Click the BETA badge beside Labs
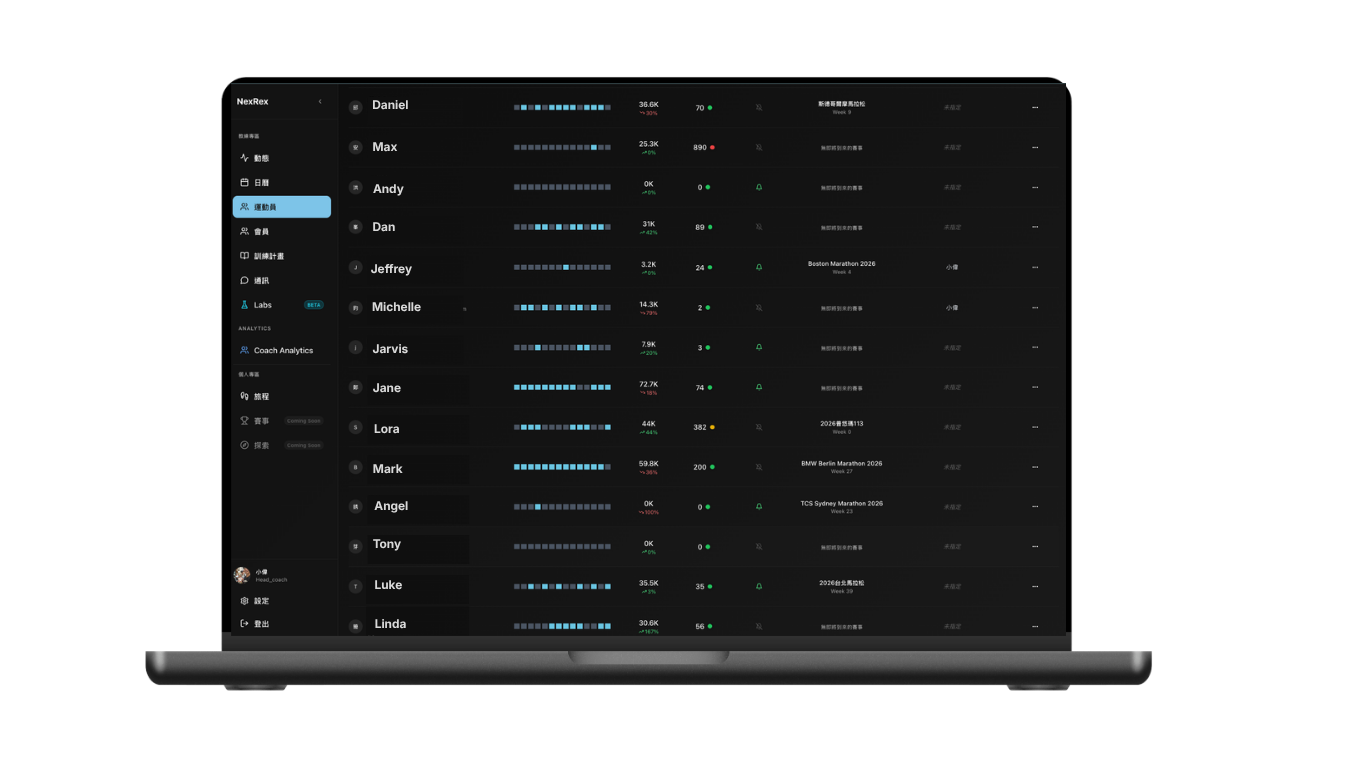The width and height of the screenshot is (1366, 768). (314, 305)
